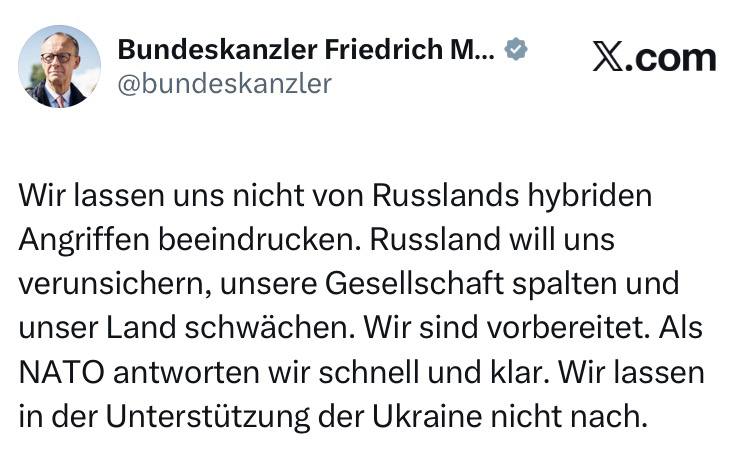Click the X logo
The image size is (750, 464).
608,56
